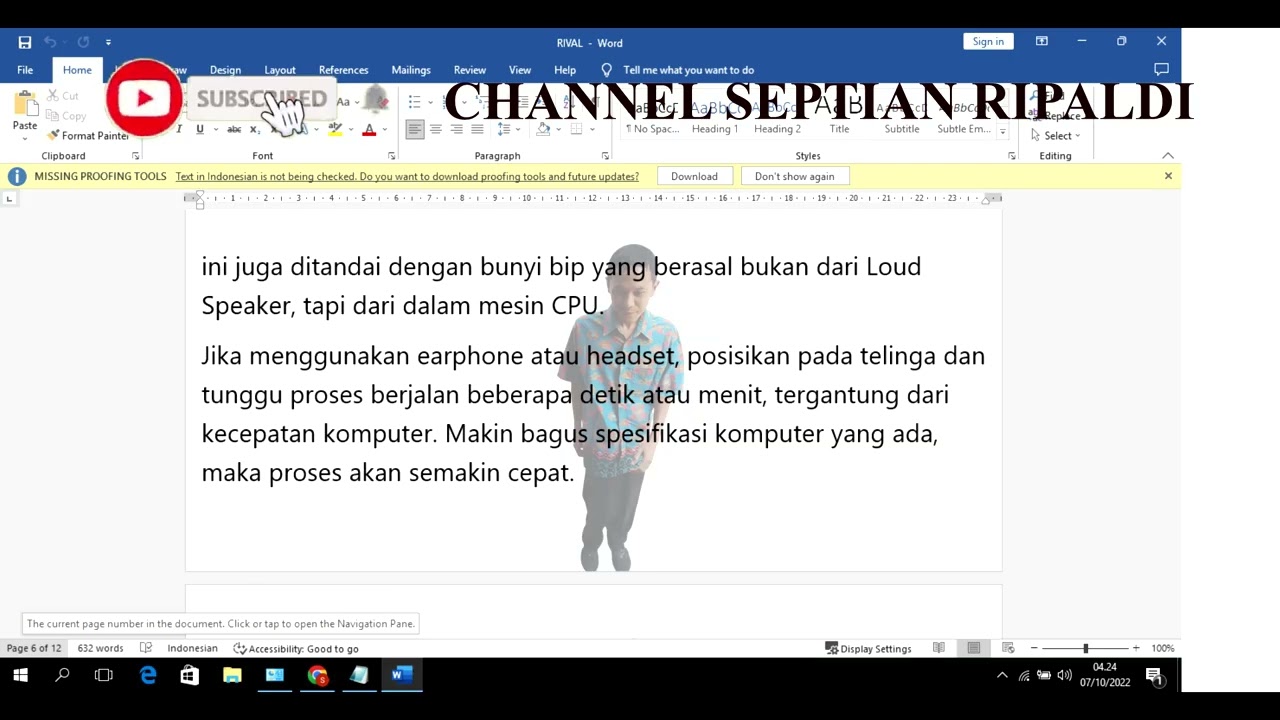Apply the red font color

[x=369, y=129]
